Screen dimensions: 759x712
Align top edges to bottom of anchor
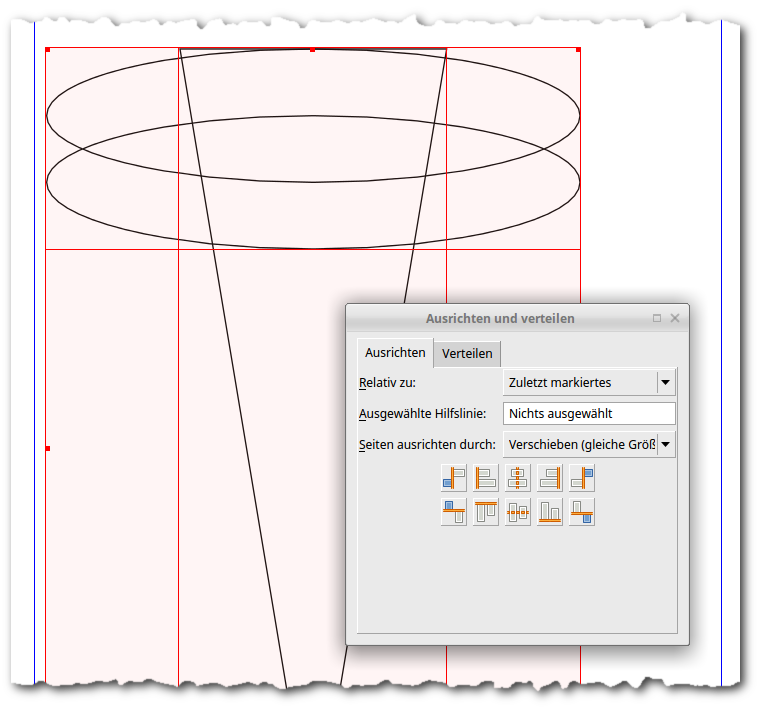point(582,512)
